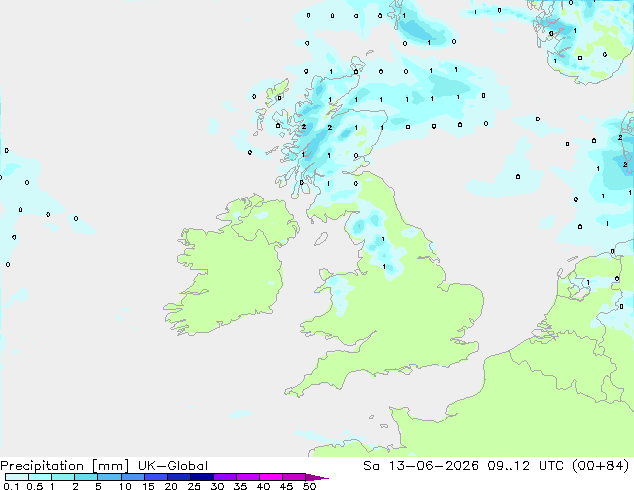Pick the 15–20 mm legend color swatch
The width and height of the screenshot is (634, 490).
pyautogui.click(x=155, y=477)
